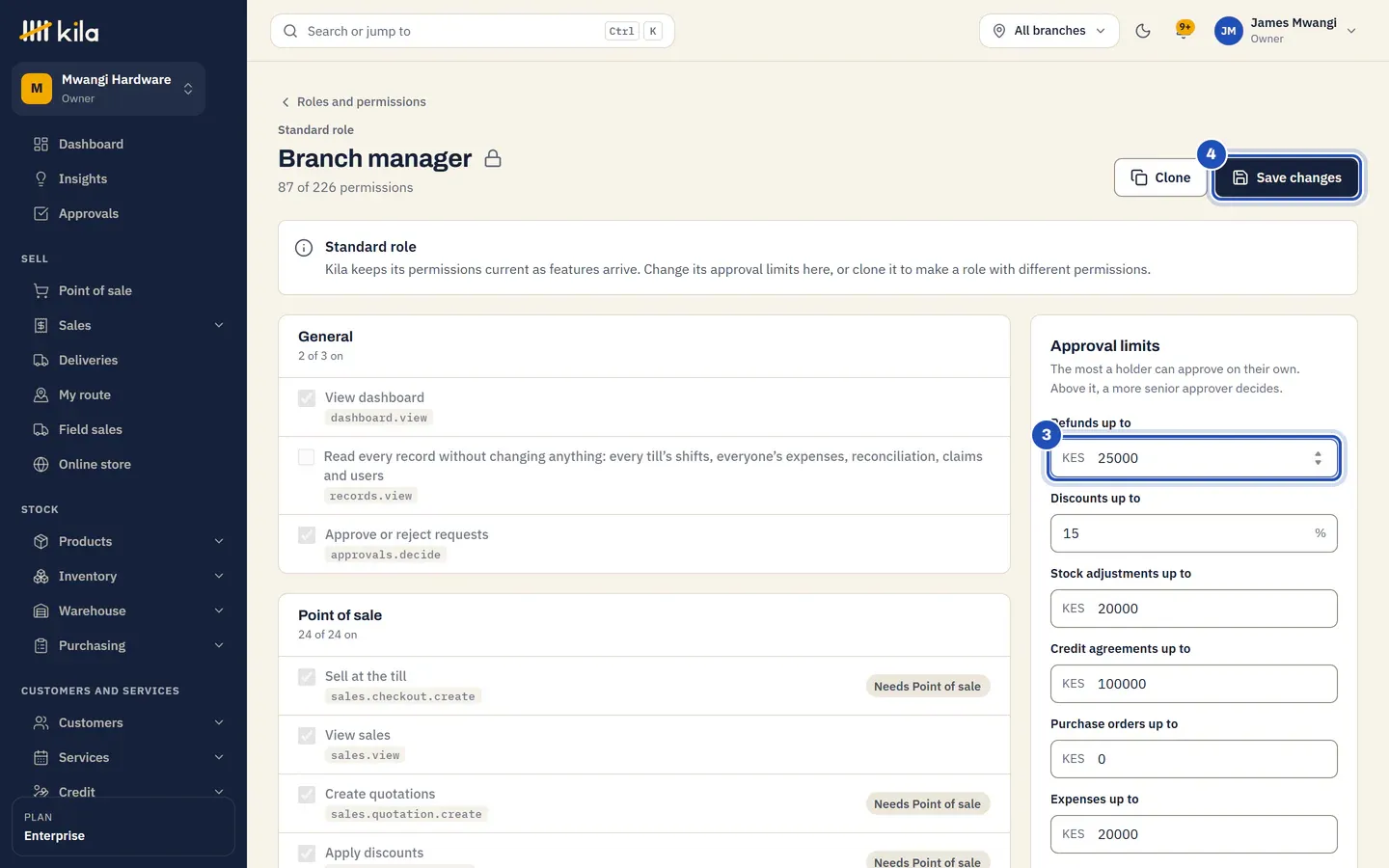The width and height of the screenshot is (1389, 868).
Task: Click the Expenses up to field
Action: (x=1194, y=834)
